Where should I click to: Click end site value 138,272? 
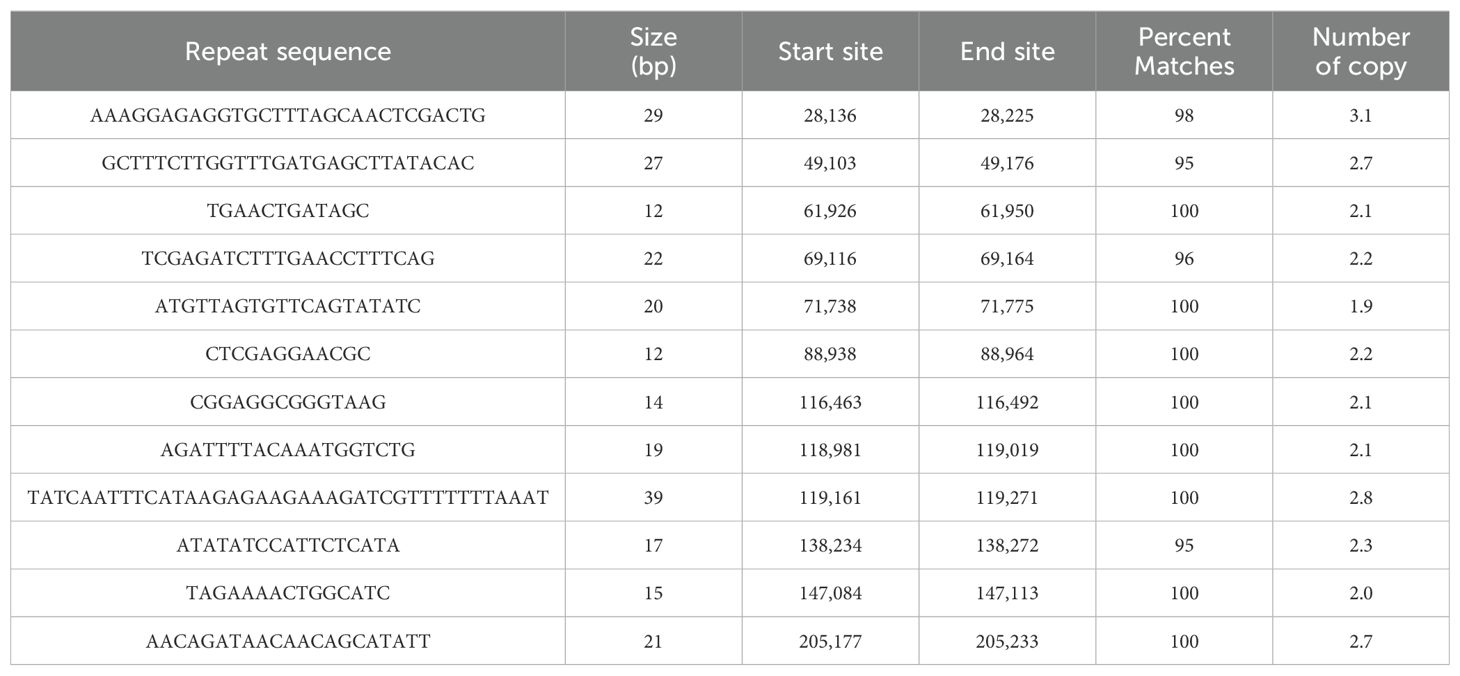point(1007,546)
